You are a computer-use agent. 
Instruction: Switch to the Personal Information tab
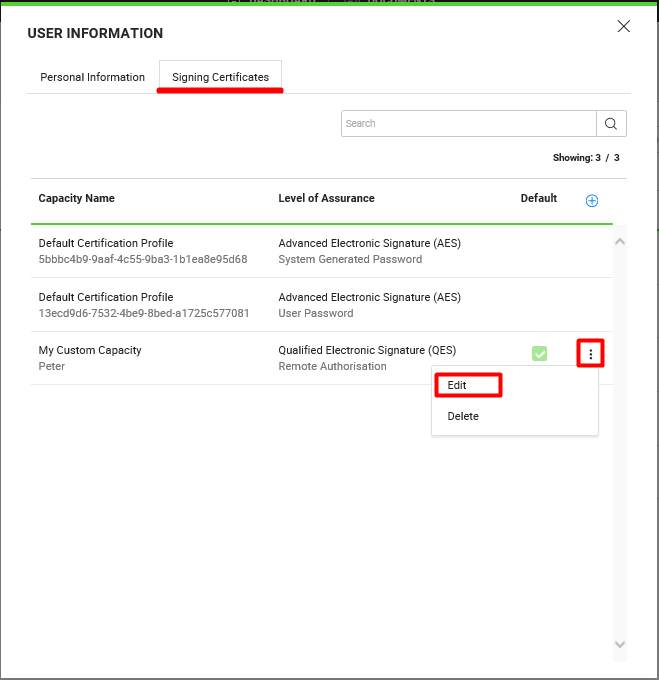coord(92,77)
